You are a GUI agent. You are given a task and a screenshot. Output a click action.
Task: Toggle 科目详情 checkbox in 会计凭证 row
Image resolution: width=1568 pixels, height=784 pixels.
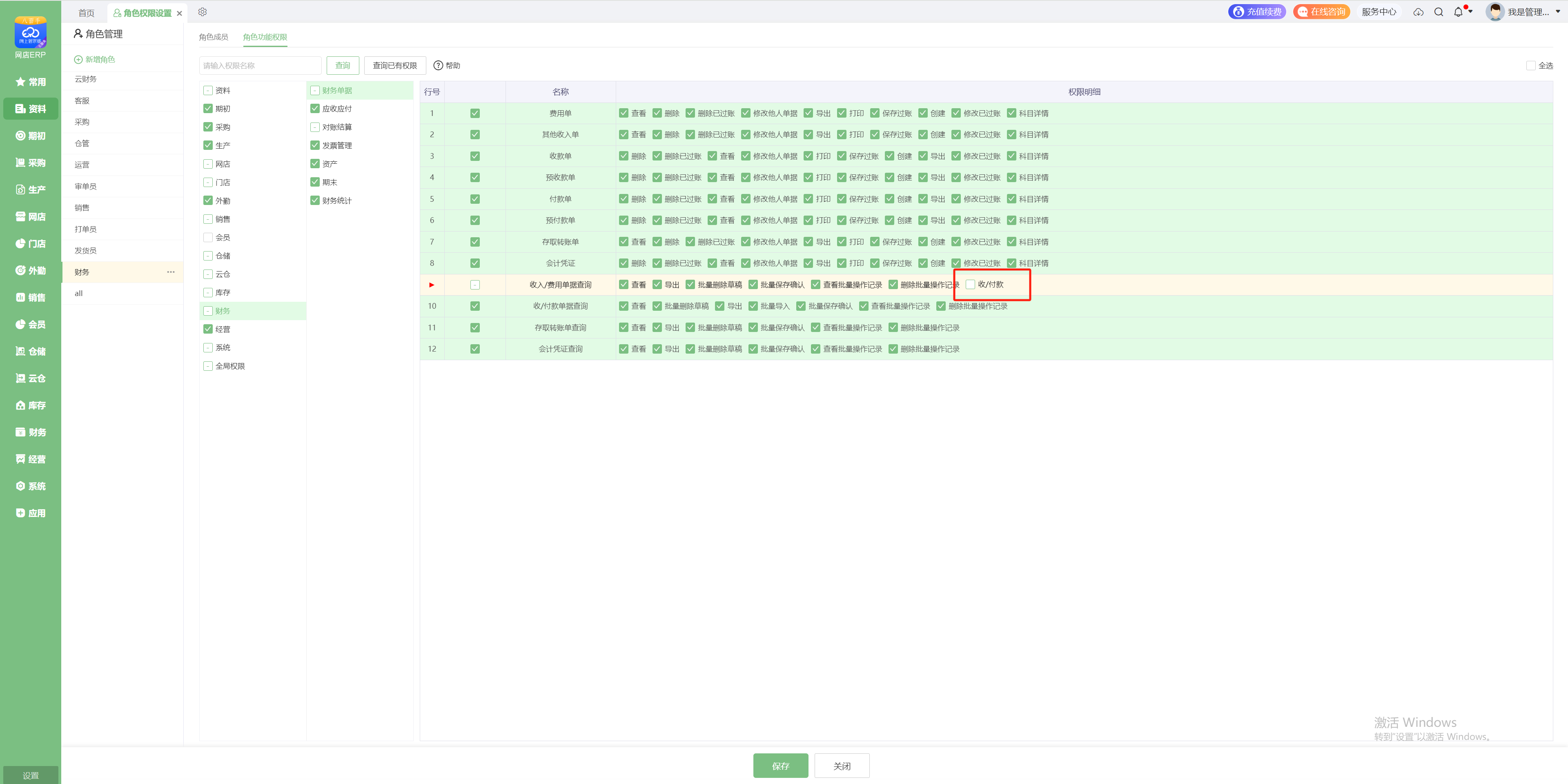pos(1012,263)
